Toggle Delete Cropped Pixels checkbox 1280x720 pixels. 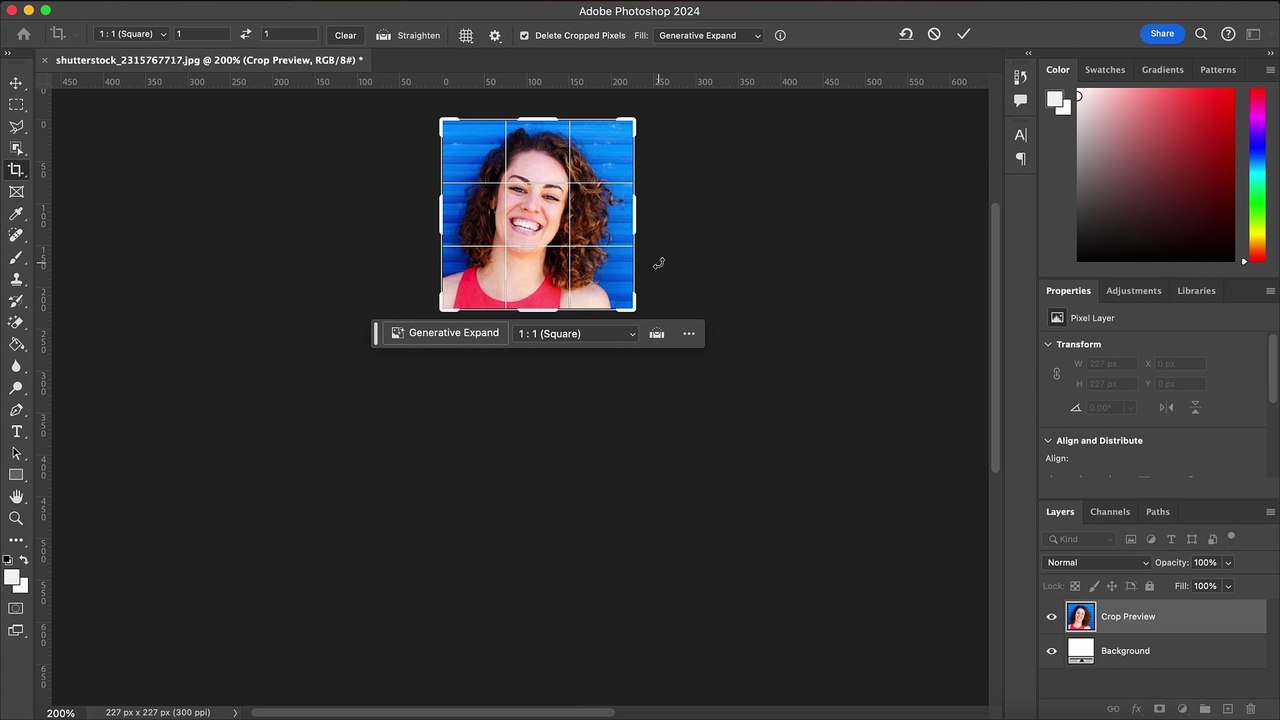tap(524, 35)
